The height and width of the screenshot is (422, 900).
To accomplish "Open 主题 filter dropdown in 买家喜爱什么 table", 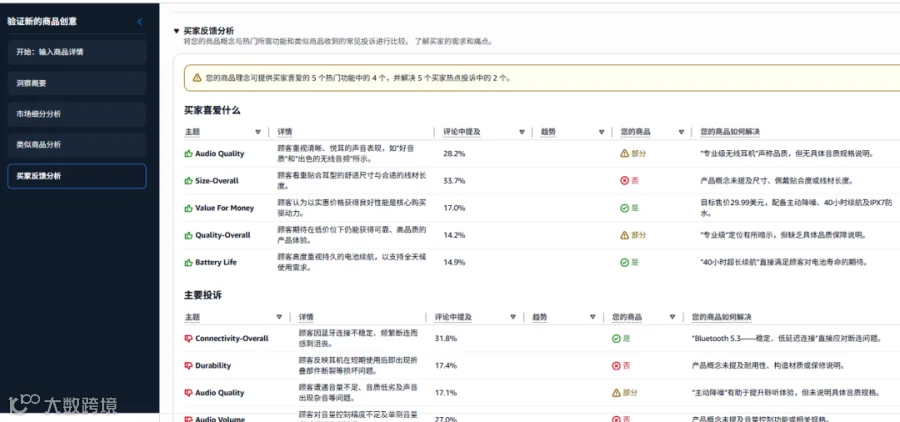I will pyautogui.click(x=258, y=132).
